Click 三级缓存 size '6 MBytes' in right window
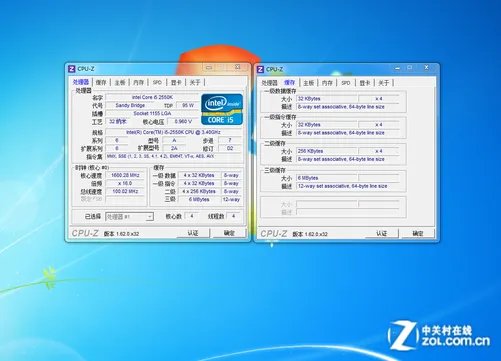The image size is (501, 361). pyautogui.click(x=327, y=178)
